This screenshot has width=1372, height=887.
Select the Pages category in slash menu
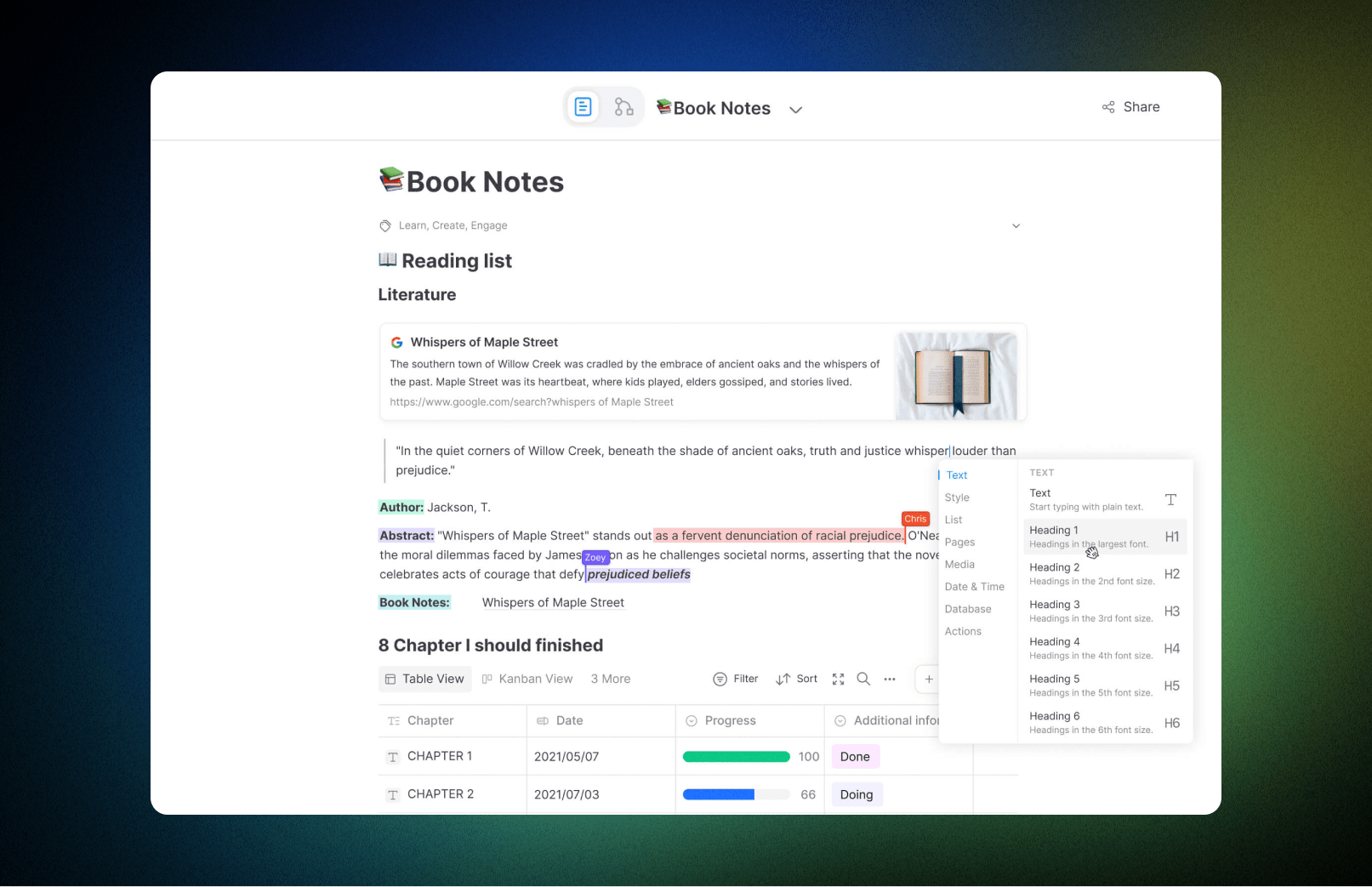pos(959,542)
